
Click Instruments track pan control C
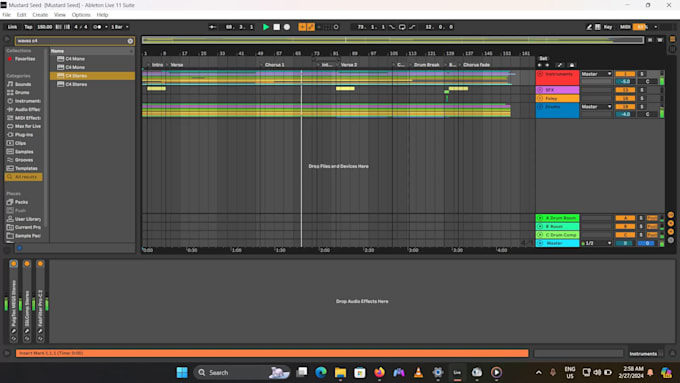point(648,82)
